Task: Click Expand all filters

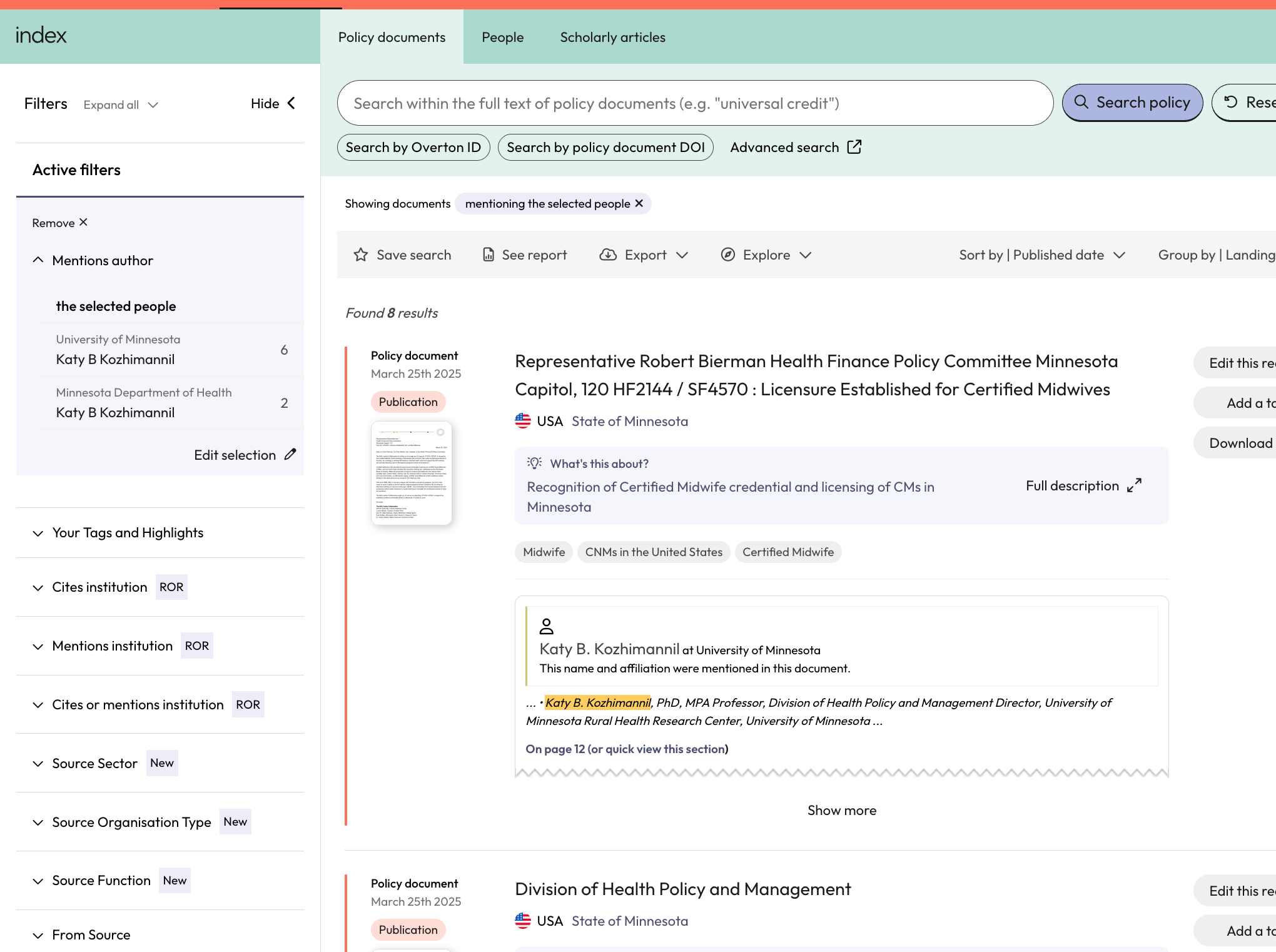Action: [x=121, y=104]
